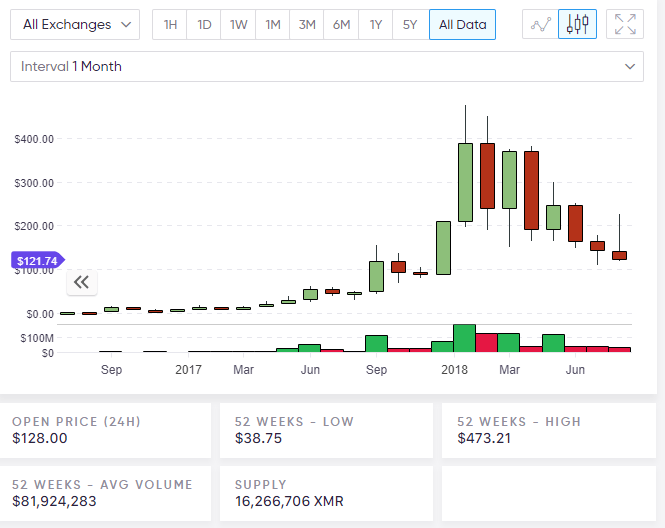The image size is (665, 528).
Task: Select the 1Y time range
Action: tap(375, 25)
